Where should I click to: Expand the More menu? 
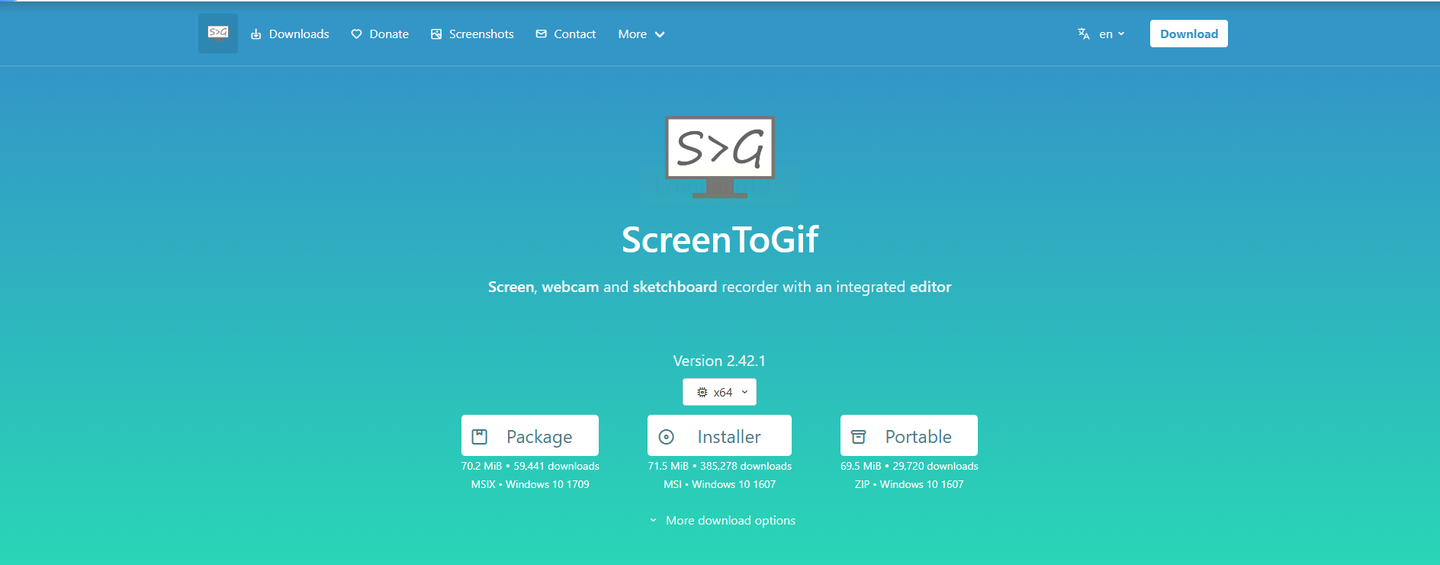coord(641,34)
